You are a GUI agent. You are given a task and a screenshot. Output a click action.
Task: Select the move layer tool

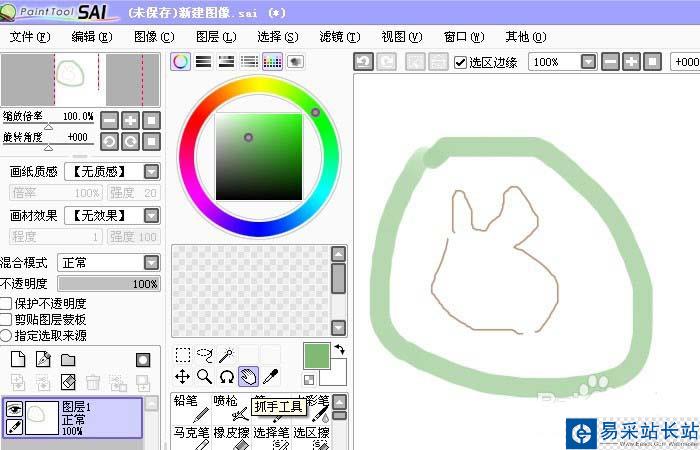(183, 377)
